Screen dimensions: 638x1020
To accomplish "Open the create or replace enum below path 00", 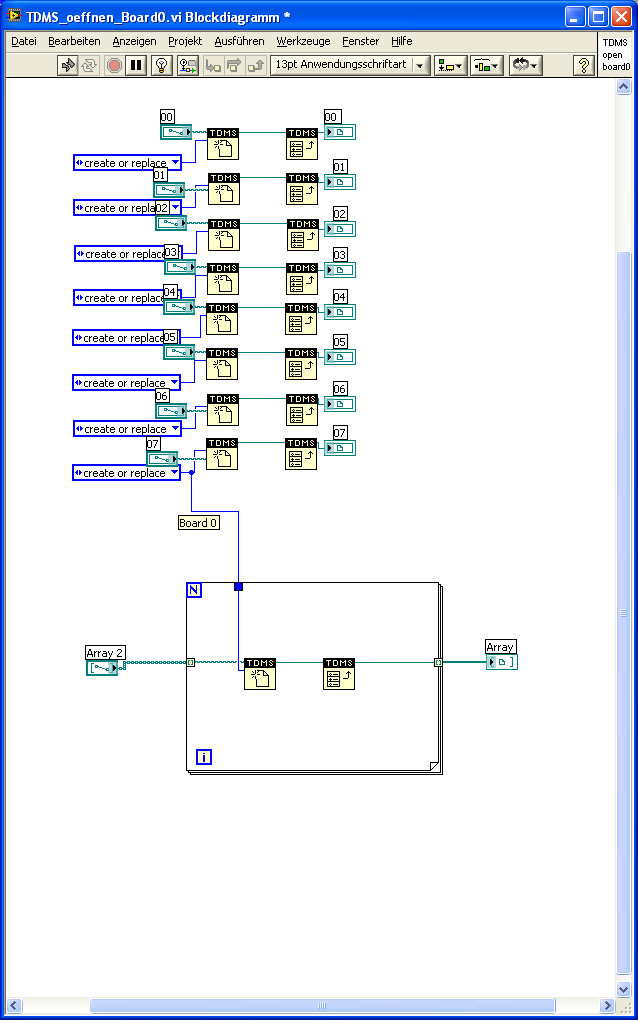I will 127,163.
